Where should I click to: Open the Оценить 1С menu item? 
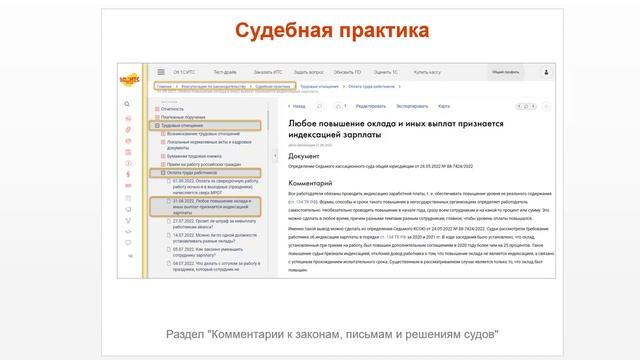[385, 72]
